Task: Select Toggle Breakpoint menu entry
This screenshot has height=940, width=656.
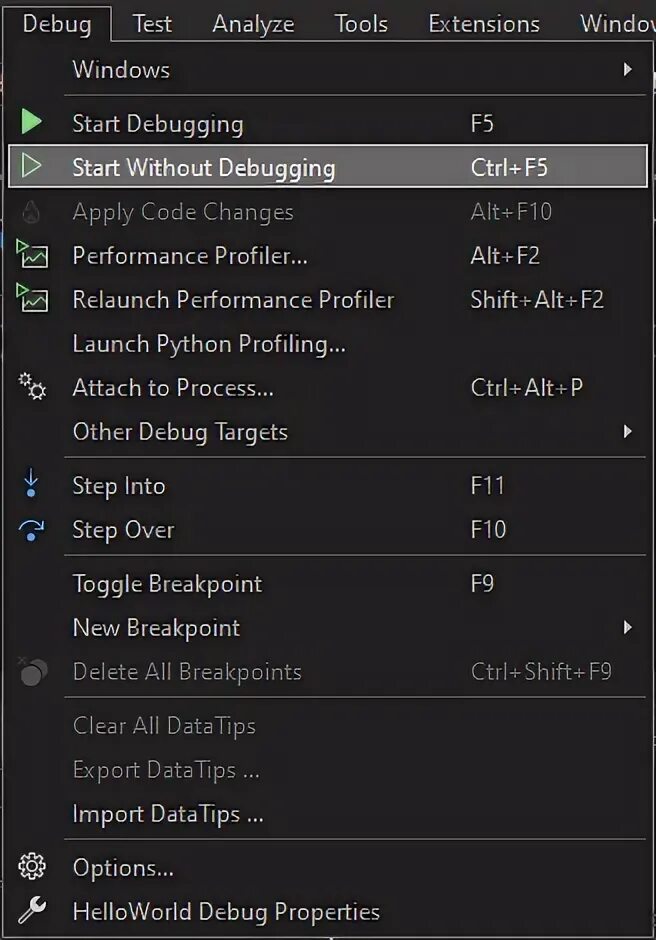Action: click(167, 584)
